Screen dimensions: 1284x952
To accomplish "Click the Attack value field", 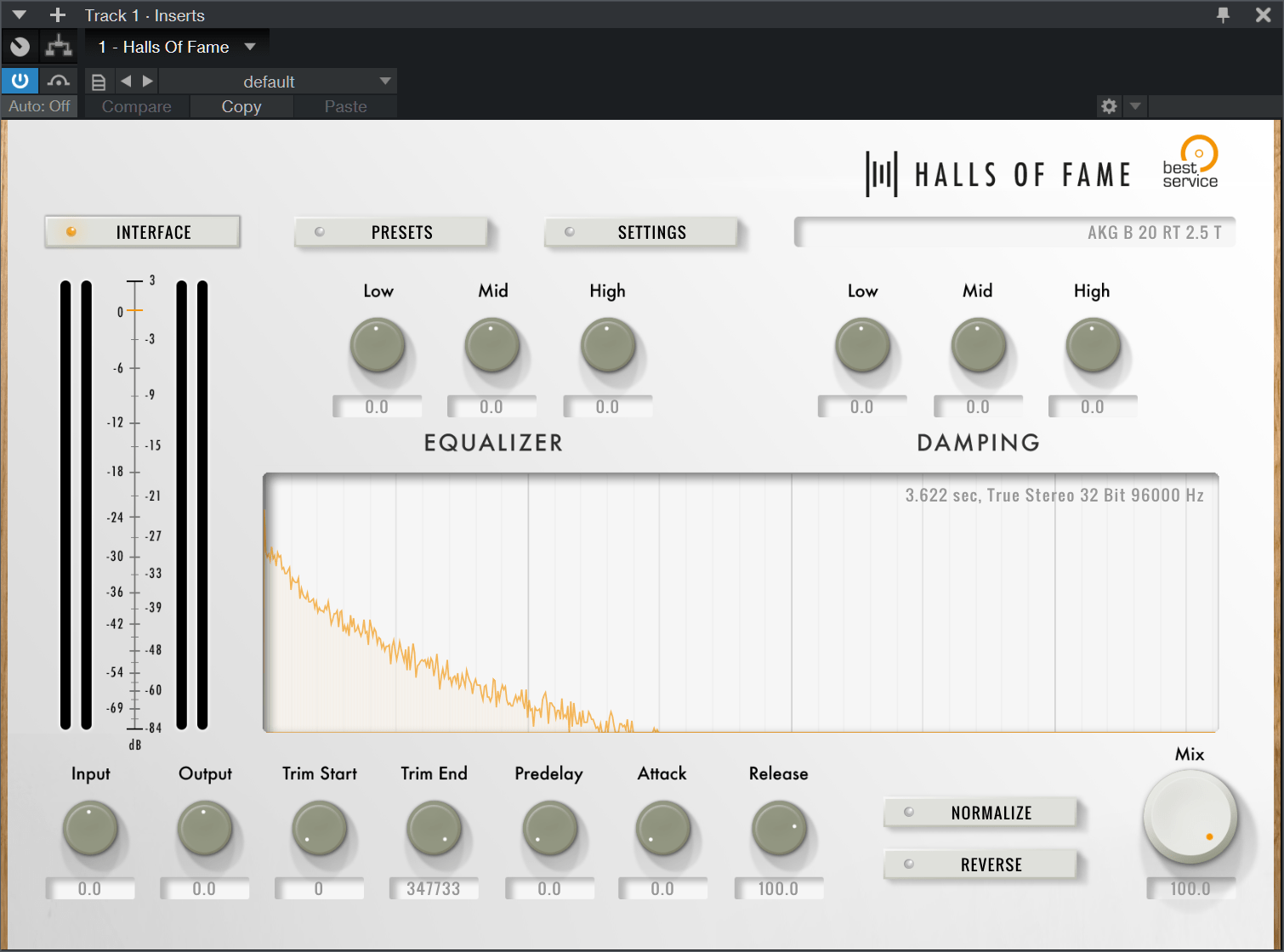I will click(662, 888).
